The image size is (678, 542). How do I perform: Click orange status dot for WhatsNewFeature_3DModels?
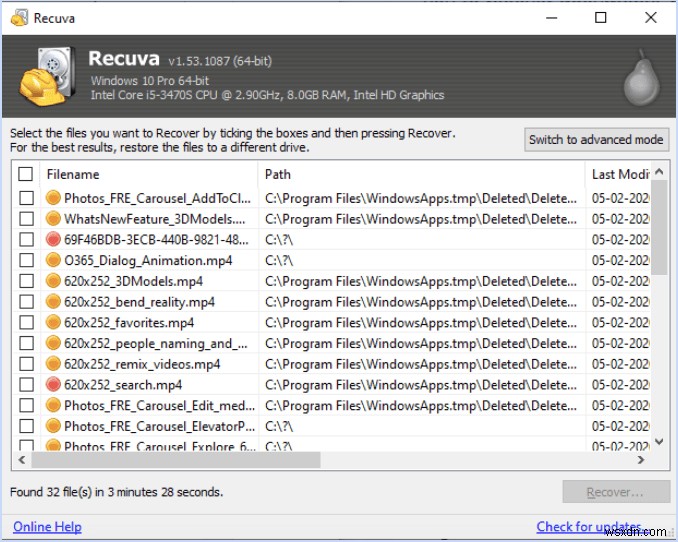[x=54, y=219]
